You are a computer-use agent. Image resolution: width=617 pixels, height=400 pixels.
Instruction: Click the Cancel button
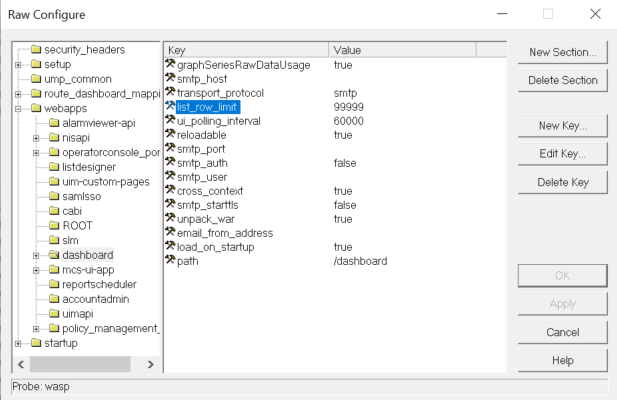click(x=562, y=331)
